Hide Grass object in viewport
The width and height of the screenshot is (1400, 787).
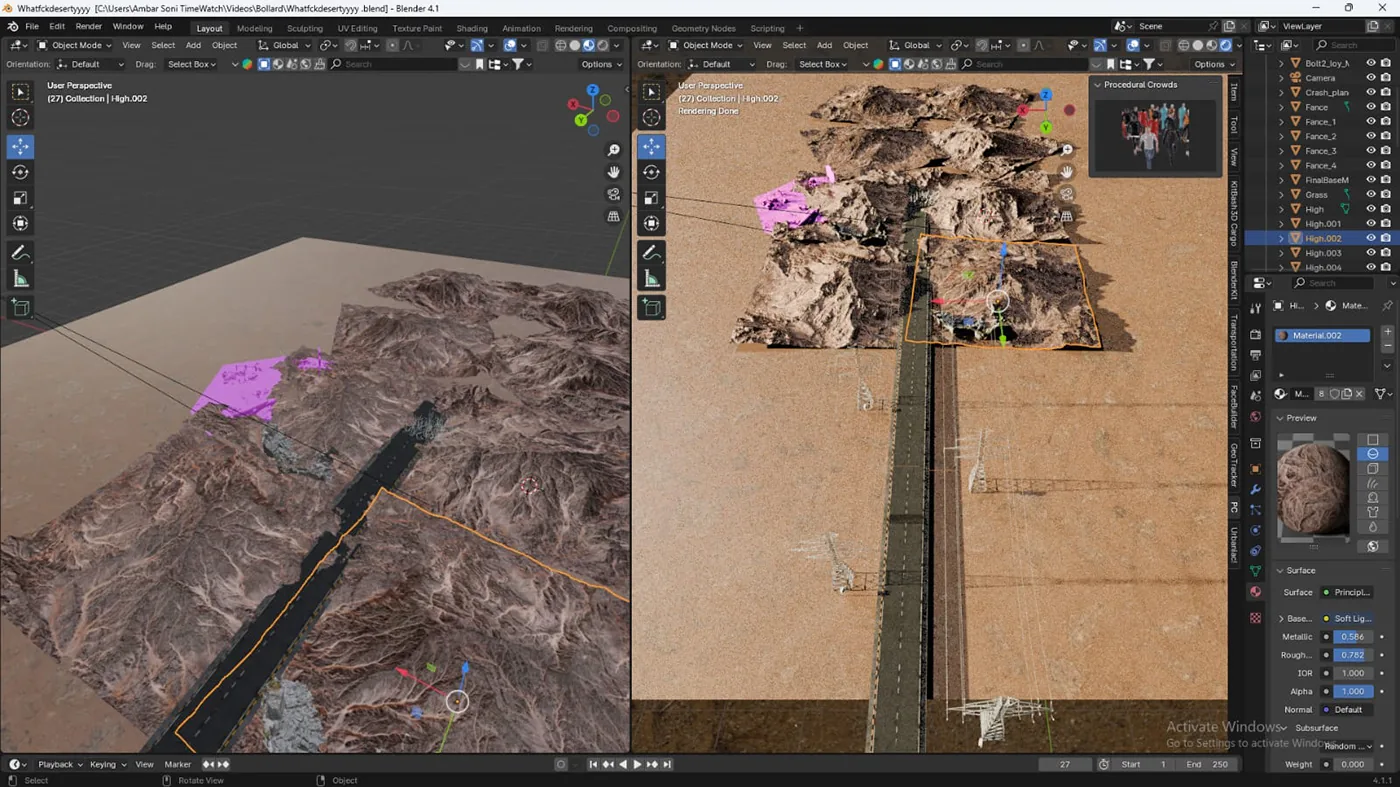click(x=1371, y=194)
